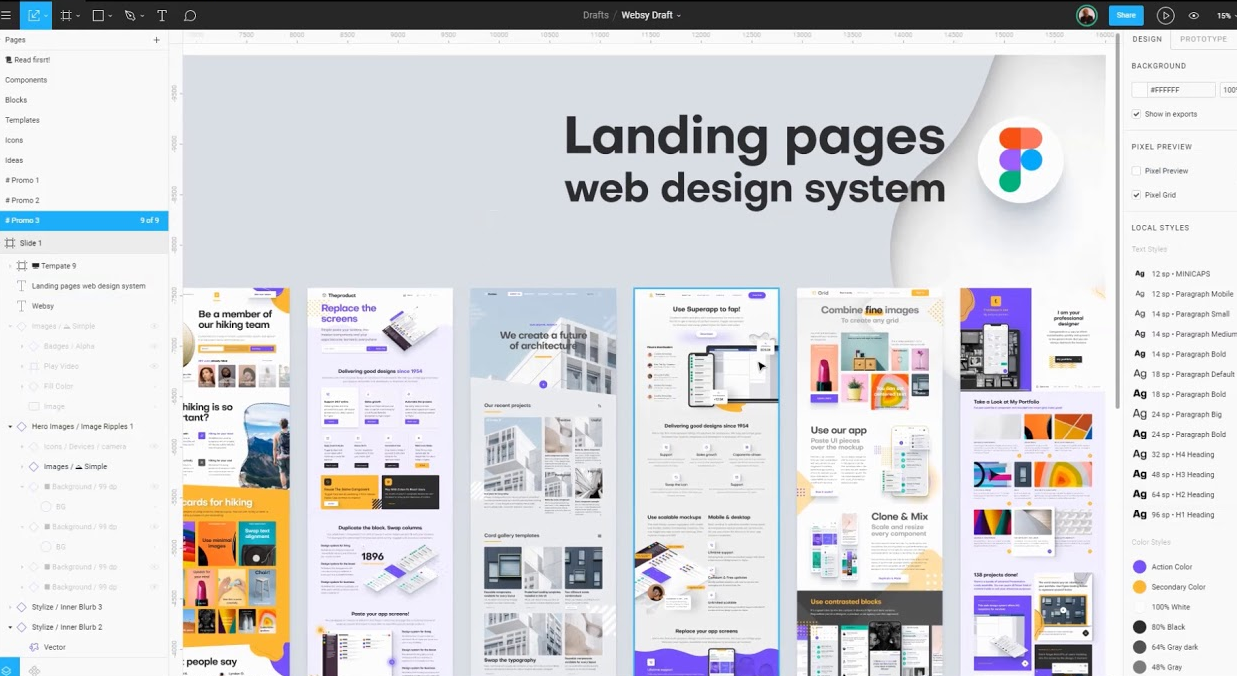Select the Text tool
This screenshot has width=1237, height=676.
click(162, 15)
